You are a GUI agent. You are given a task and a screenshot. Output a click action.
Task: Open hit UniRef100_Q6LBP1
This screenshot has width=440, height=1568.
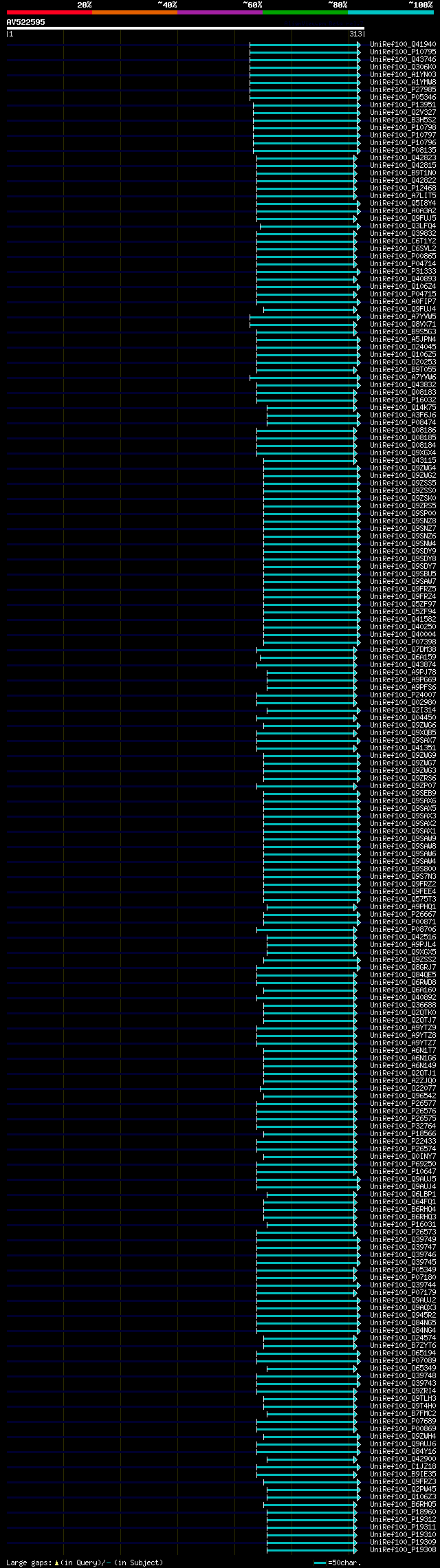[x=403, y=1194]
